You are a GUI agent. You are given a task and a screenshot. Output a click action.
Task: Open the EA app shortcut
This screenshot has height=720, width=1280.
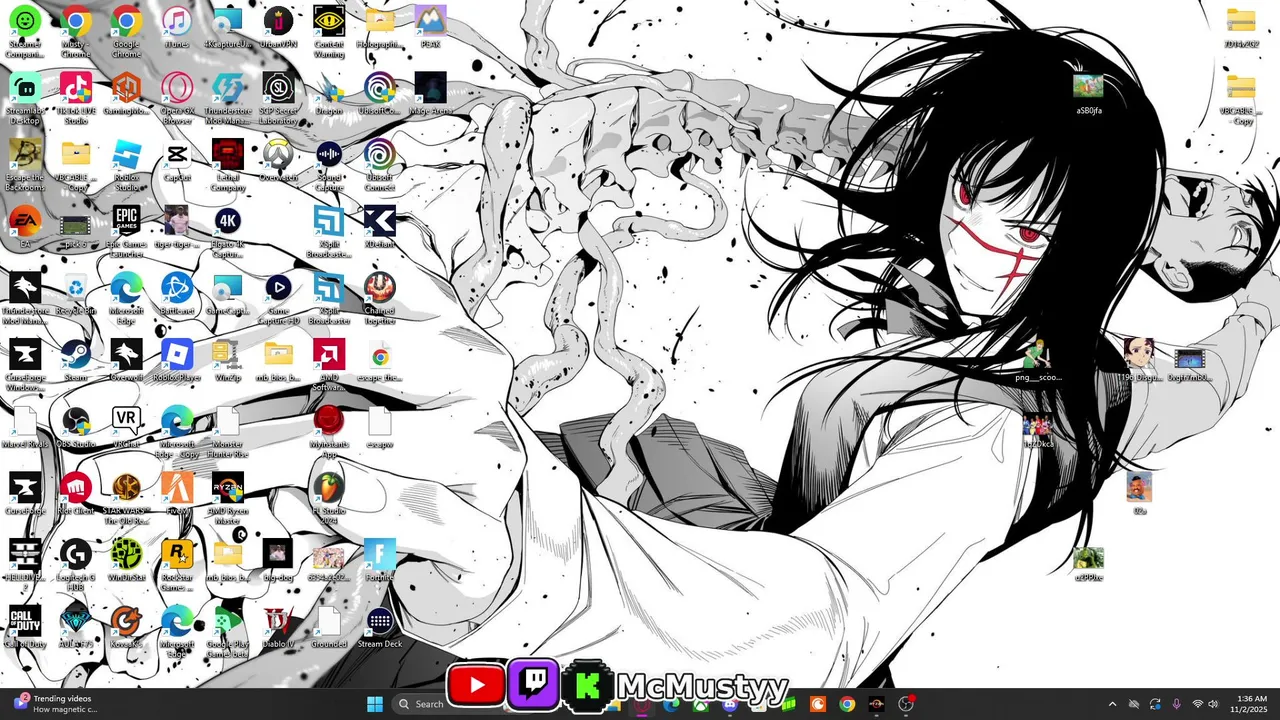(25, 227)
